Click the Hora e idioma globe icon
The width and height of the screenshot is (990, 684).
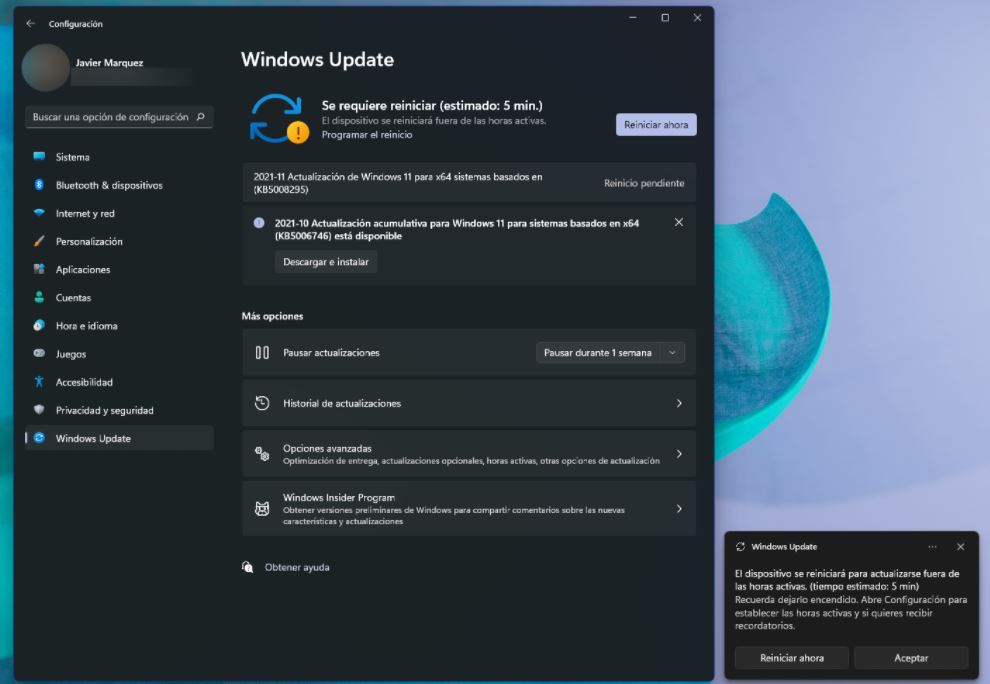[x=39, y=325]
